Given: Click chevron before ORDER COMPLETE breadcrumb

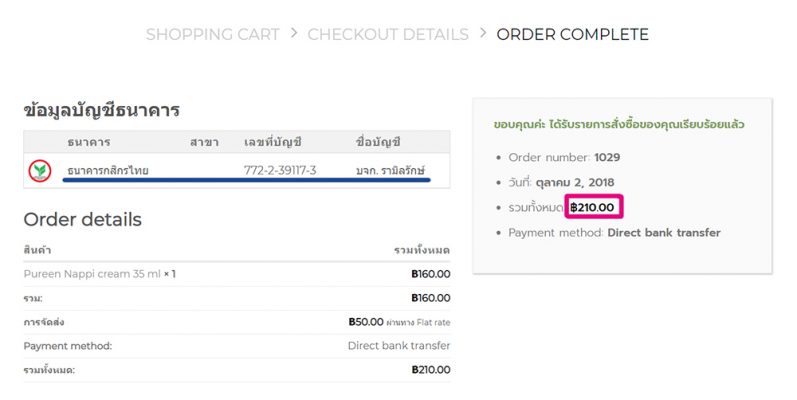Looking at the screenshot, I should pos(483,33).
